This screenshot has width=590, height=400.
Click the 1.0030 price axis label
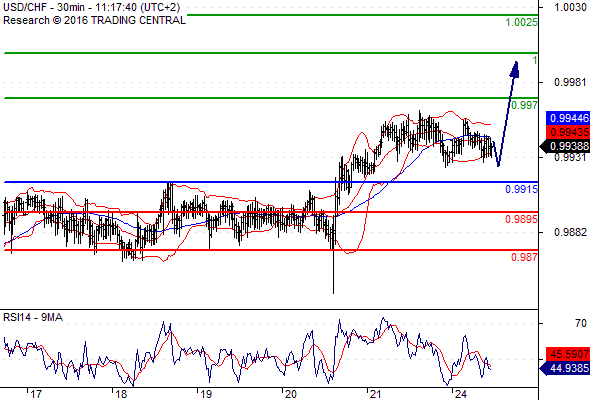[x=570, y=7]
